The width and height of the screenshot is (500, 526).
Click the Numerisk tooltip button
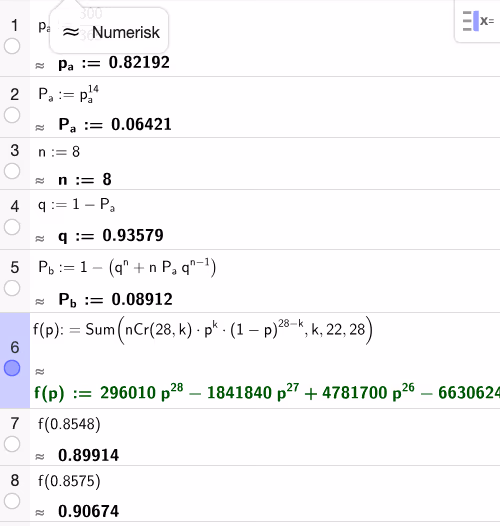pyautogui.click(x=109, y=31)
